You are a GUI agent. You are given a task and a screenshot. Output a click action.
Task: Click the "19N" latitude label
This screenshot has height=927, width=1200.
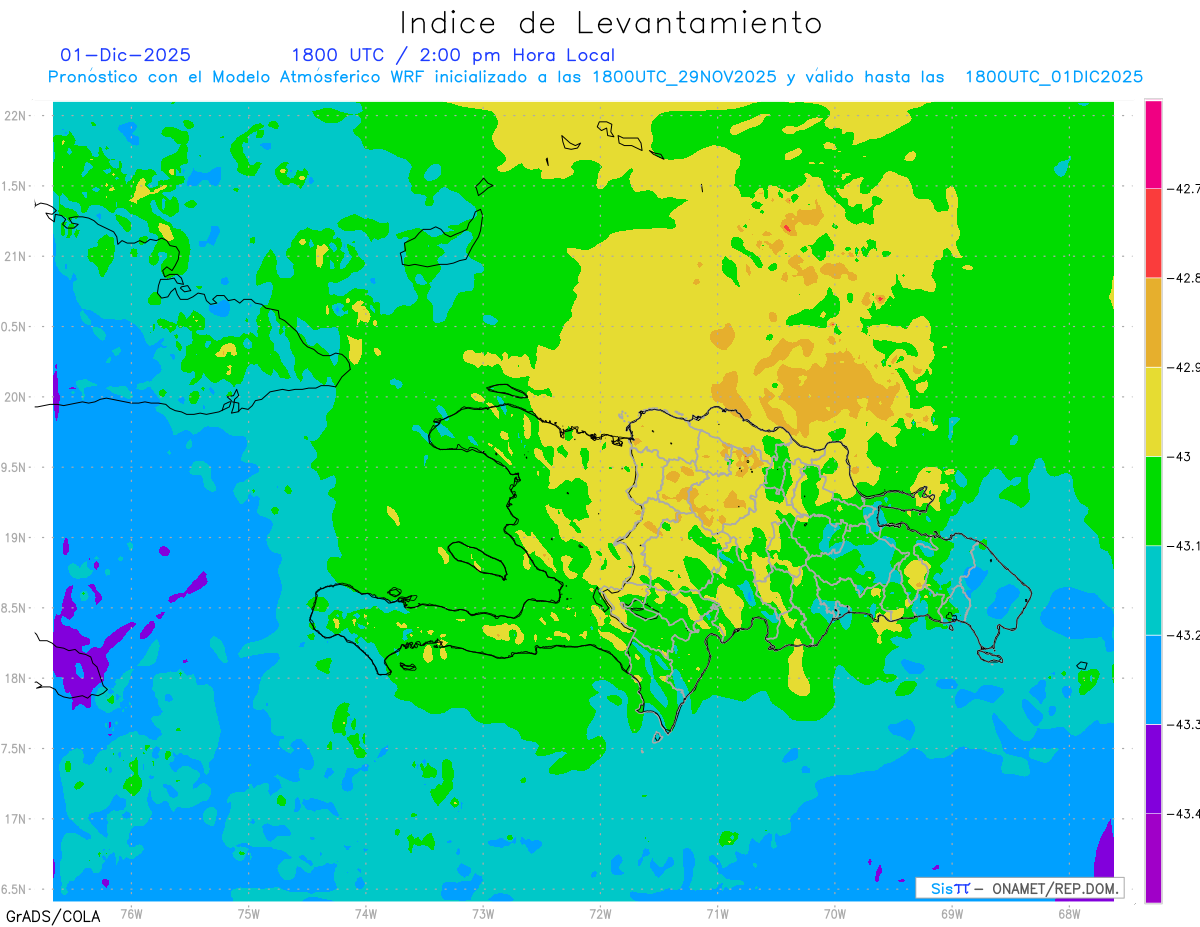(x=17, y=538)
